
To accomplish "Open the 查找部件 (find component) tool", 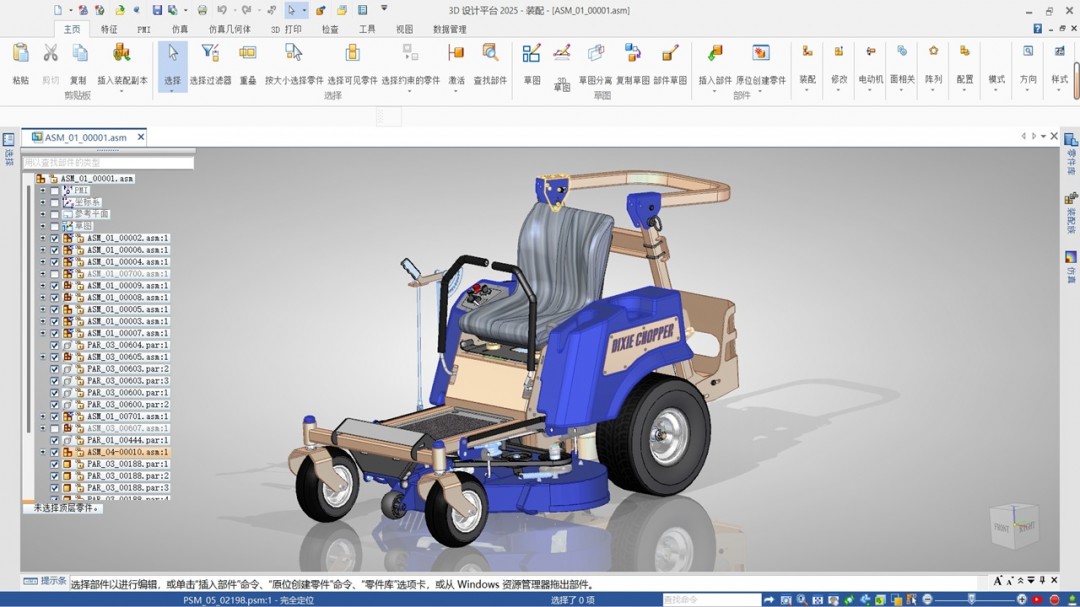I will (x=490, y=54).
